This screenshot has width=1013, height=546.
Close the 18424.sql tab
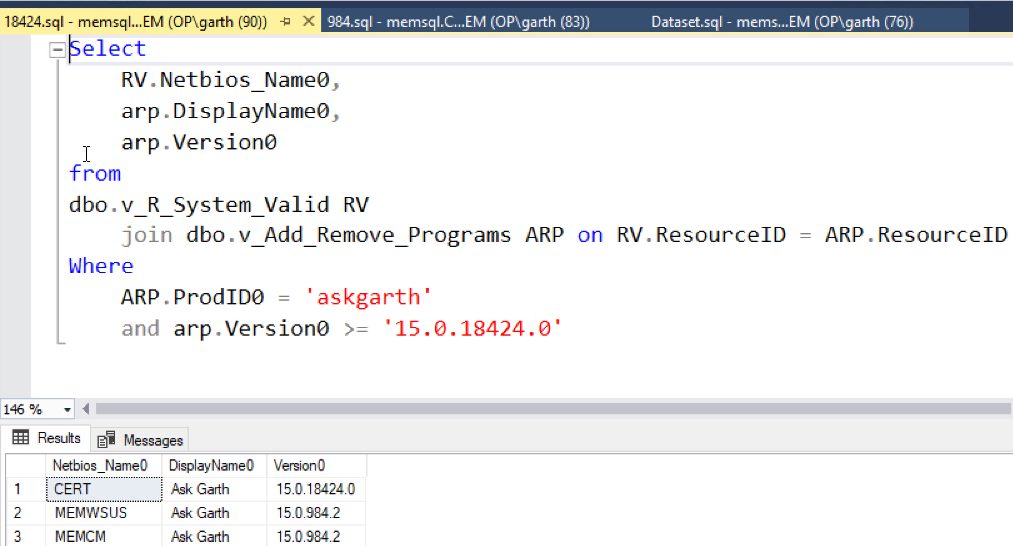point(309,21)
